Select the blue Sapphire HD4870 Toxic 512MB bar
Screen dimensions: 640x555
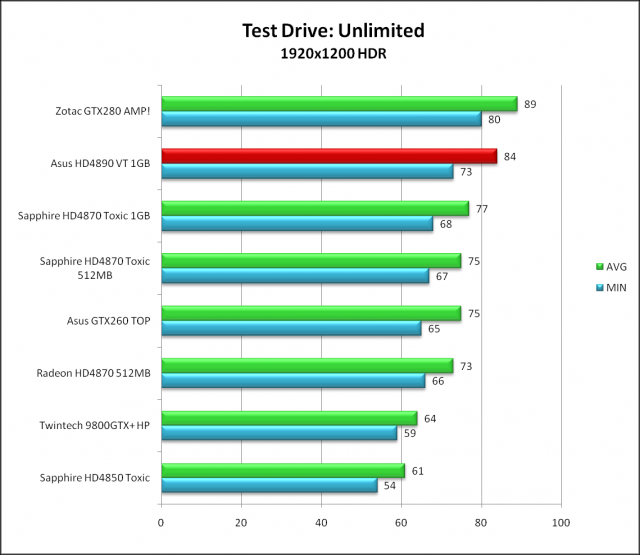click(x=295, y=276)
